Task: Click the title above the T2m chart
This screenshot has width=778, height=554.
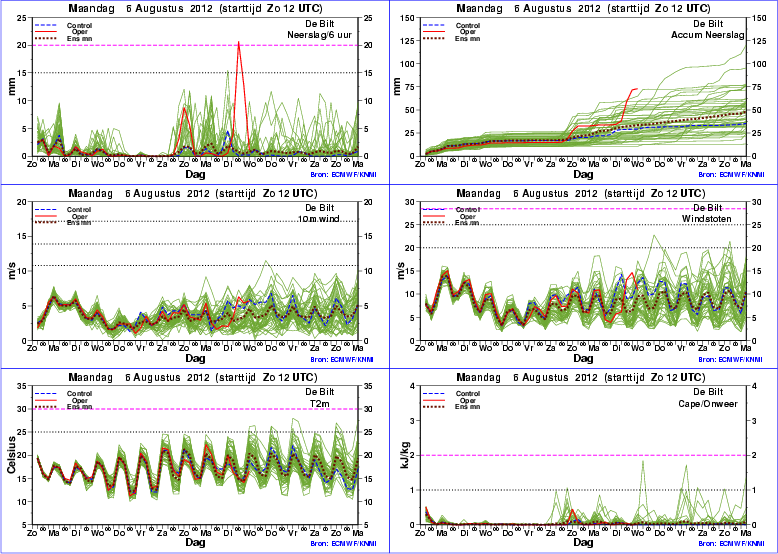Action: 193,377
